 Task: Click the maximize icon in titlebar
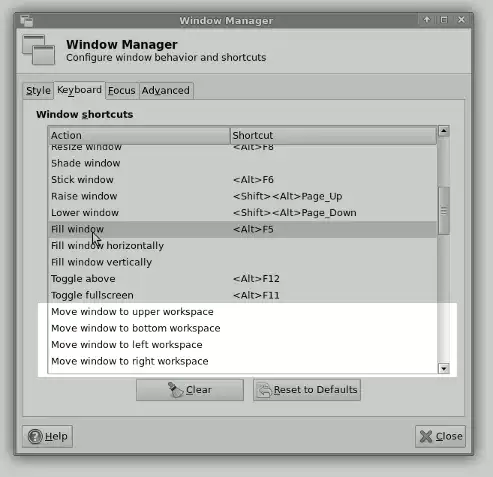click(x=444, y=20)
